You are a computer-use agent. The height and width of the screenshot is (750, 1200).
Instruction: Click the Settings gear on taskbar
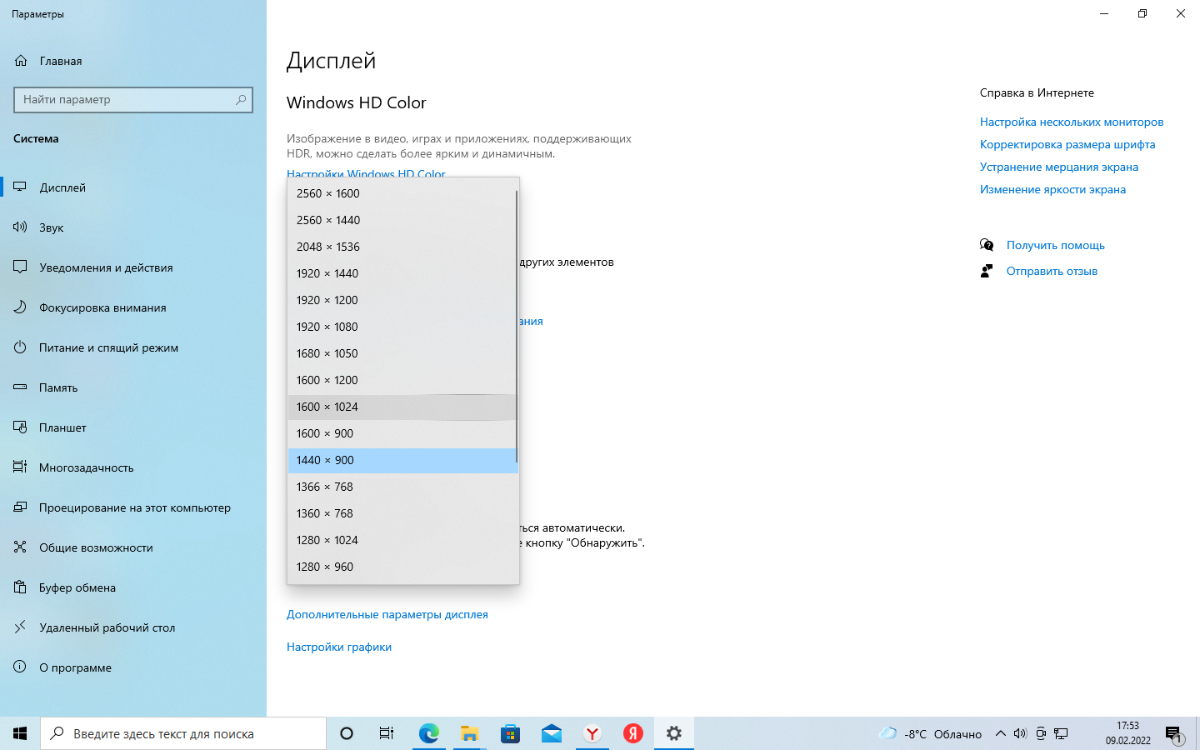pyautogui.click(x=674, y=733)
